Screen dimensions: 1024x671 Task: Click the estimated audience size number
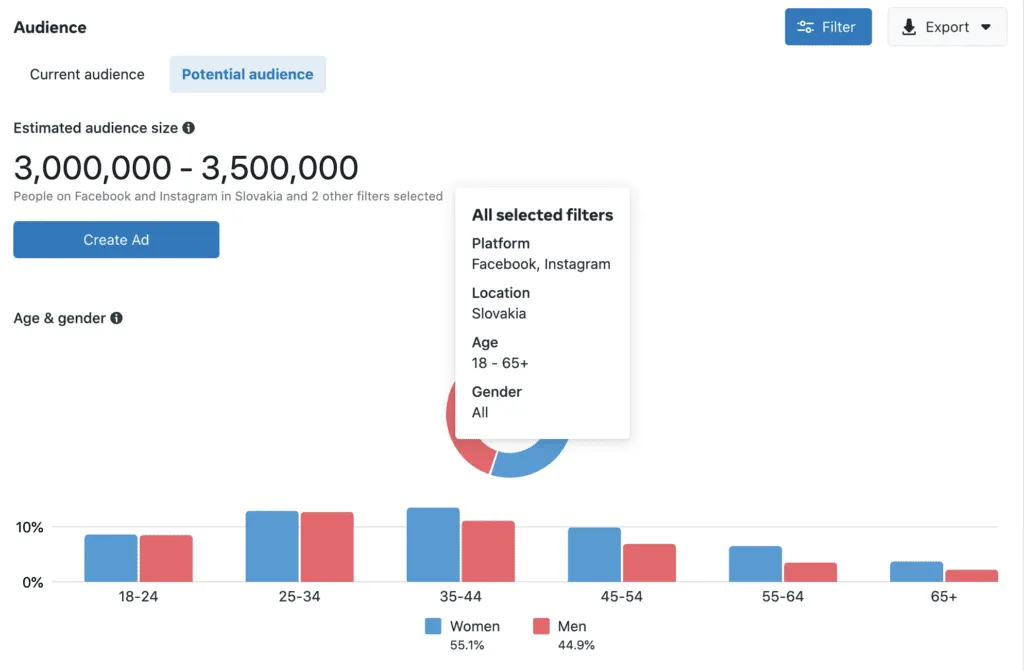point(186,167)
